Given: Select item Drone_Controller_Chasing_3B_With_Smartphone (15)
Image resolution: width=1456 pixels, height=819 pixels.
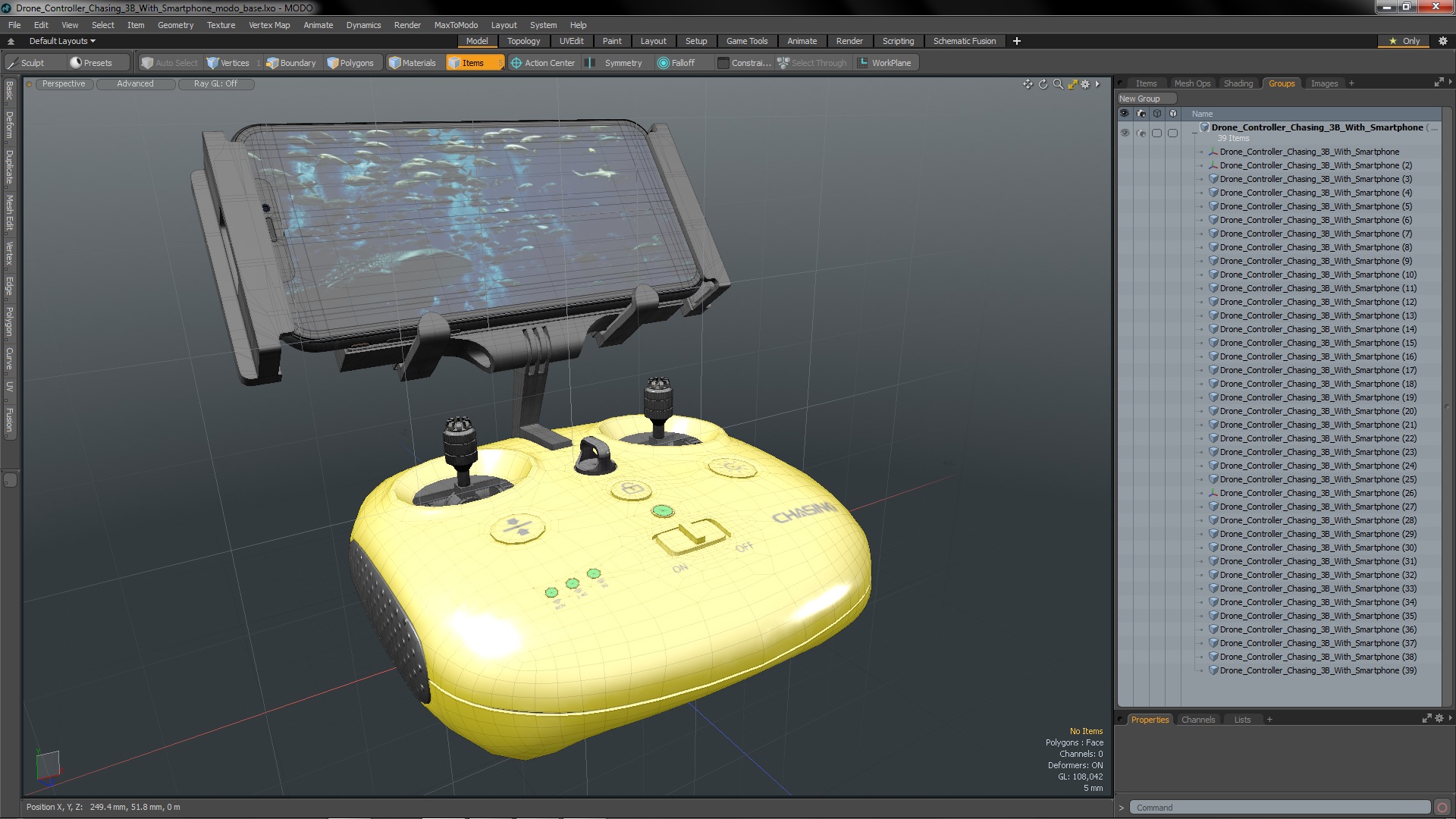Looking at the screenshot, I should click(1318, 343).
